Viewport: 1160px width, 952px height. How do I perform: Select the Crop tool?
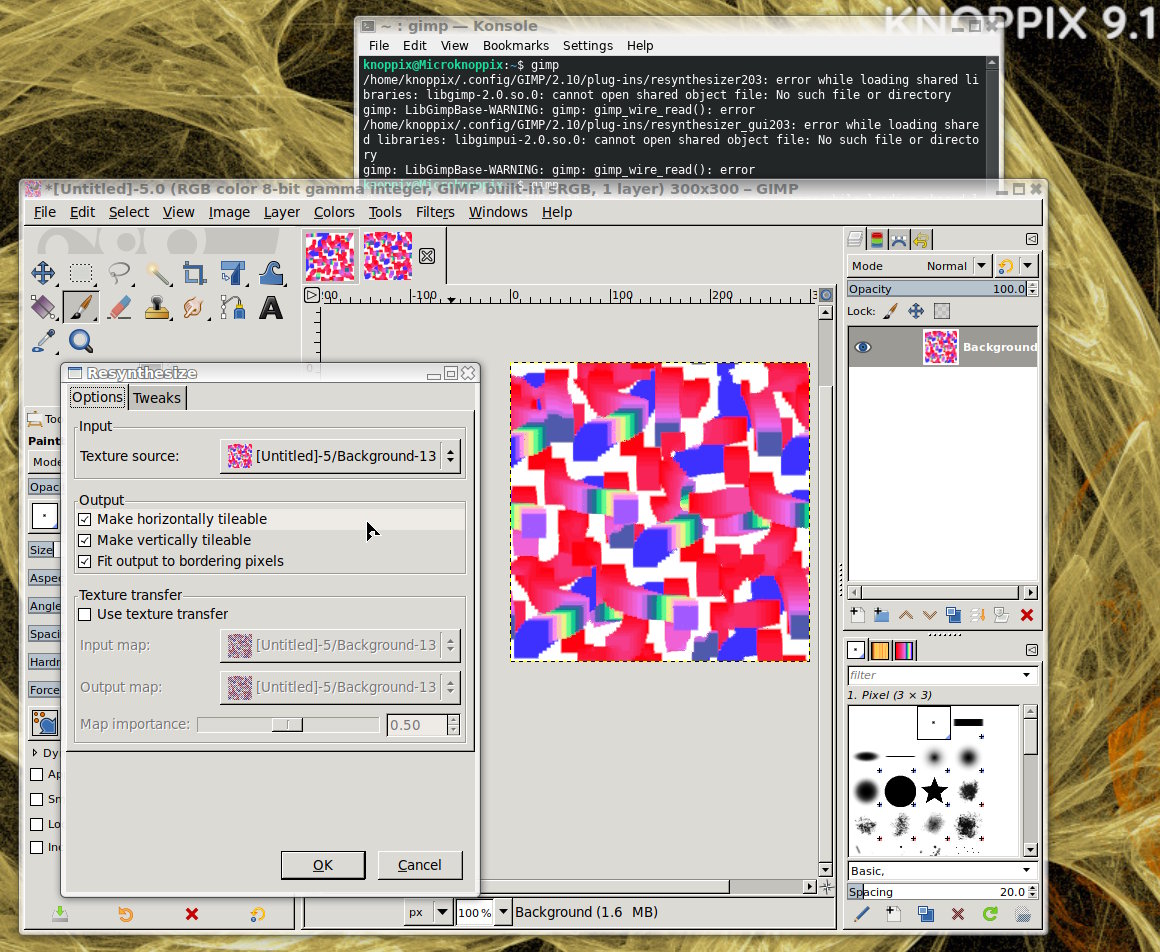(x=195, y=273)
